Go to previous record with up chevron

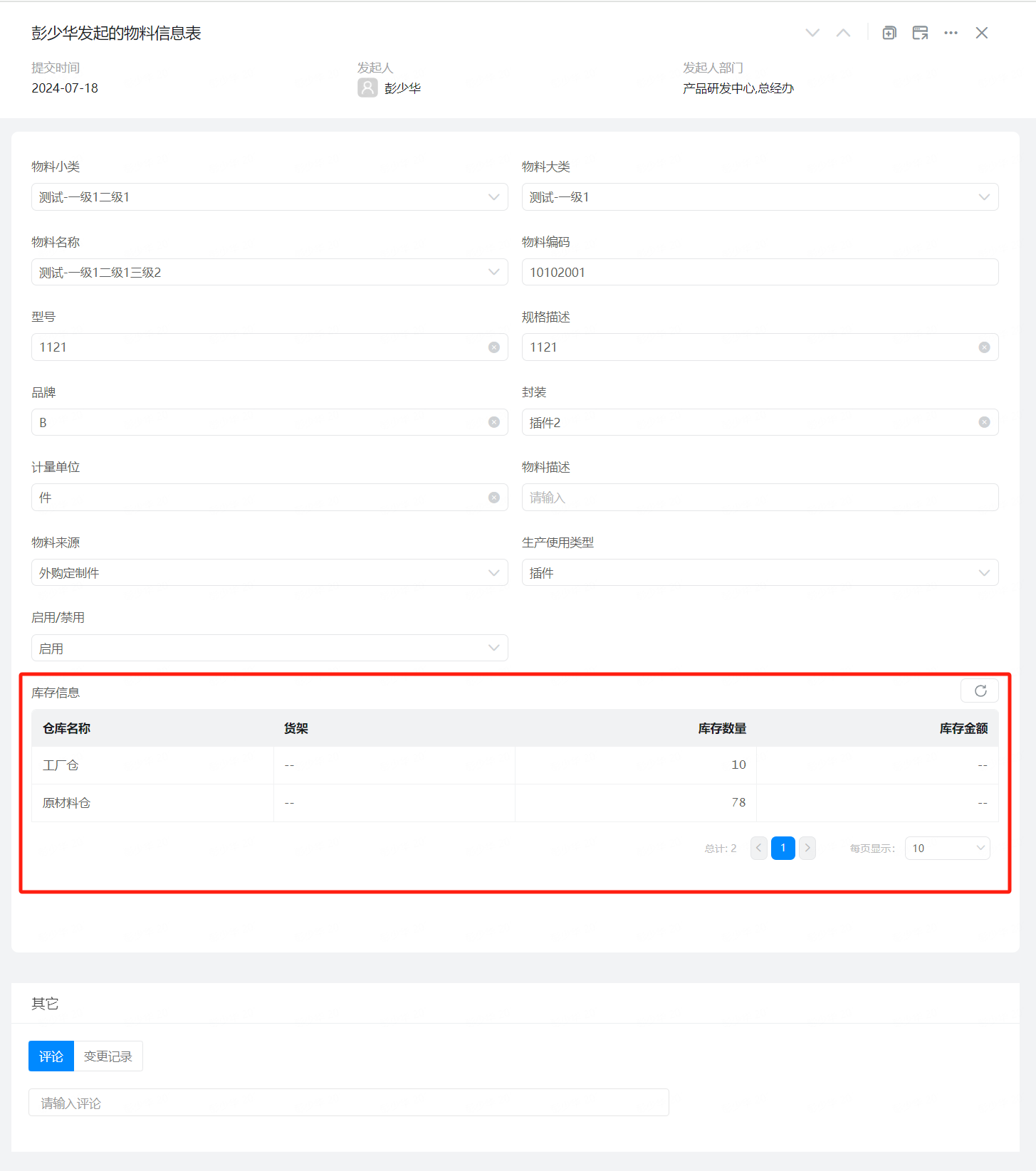point(843,33)
